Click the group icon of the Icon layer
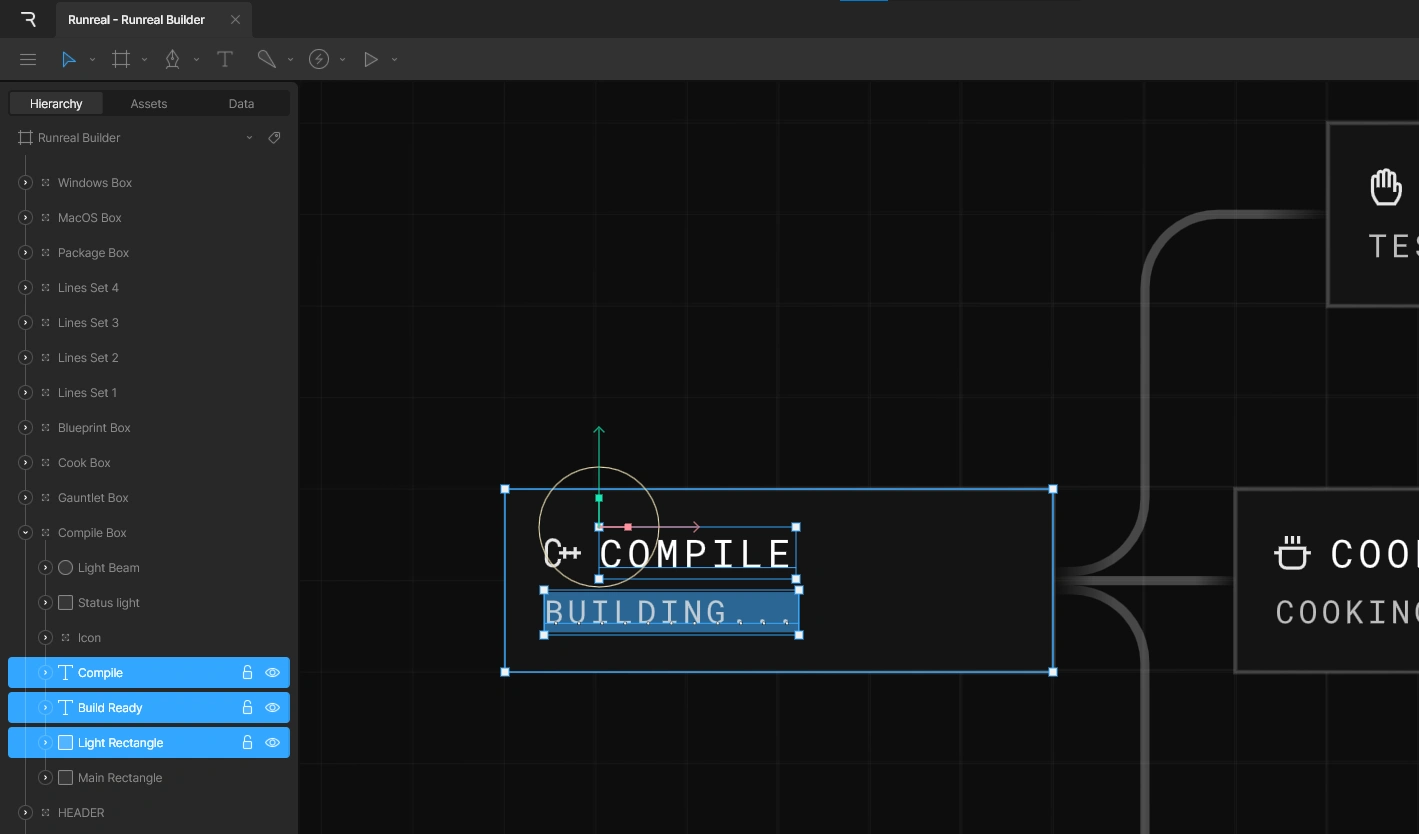This screenshot has height=834, width=1419. coord(66,638)
